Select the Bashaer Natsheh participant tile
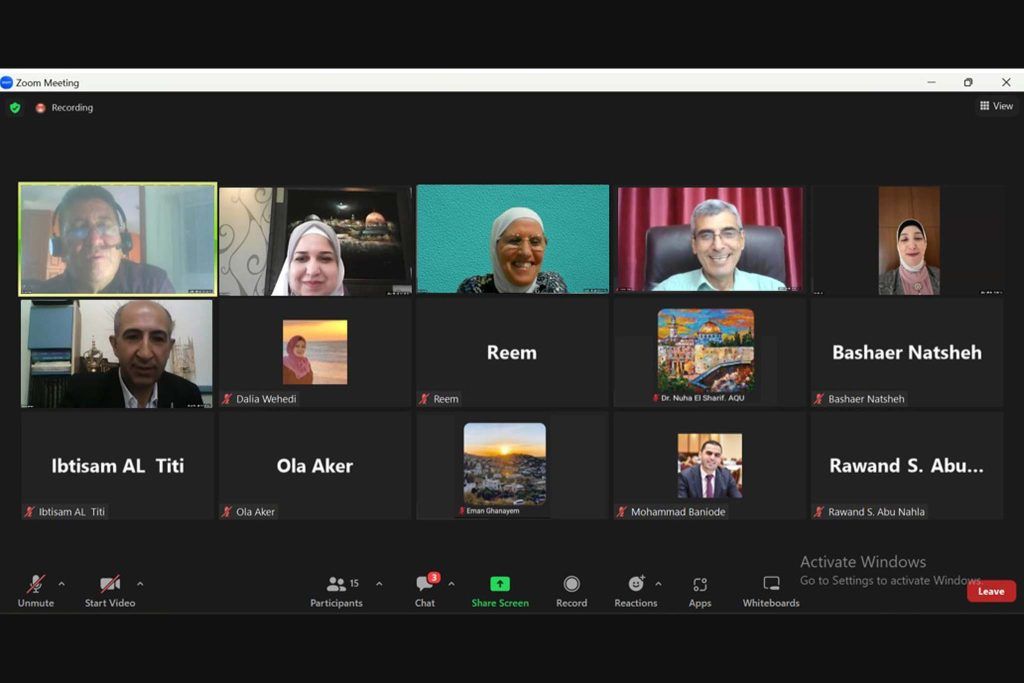Viewport: 1024px width, 683px height. tap(906, 353)
